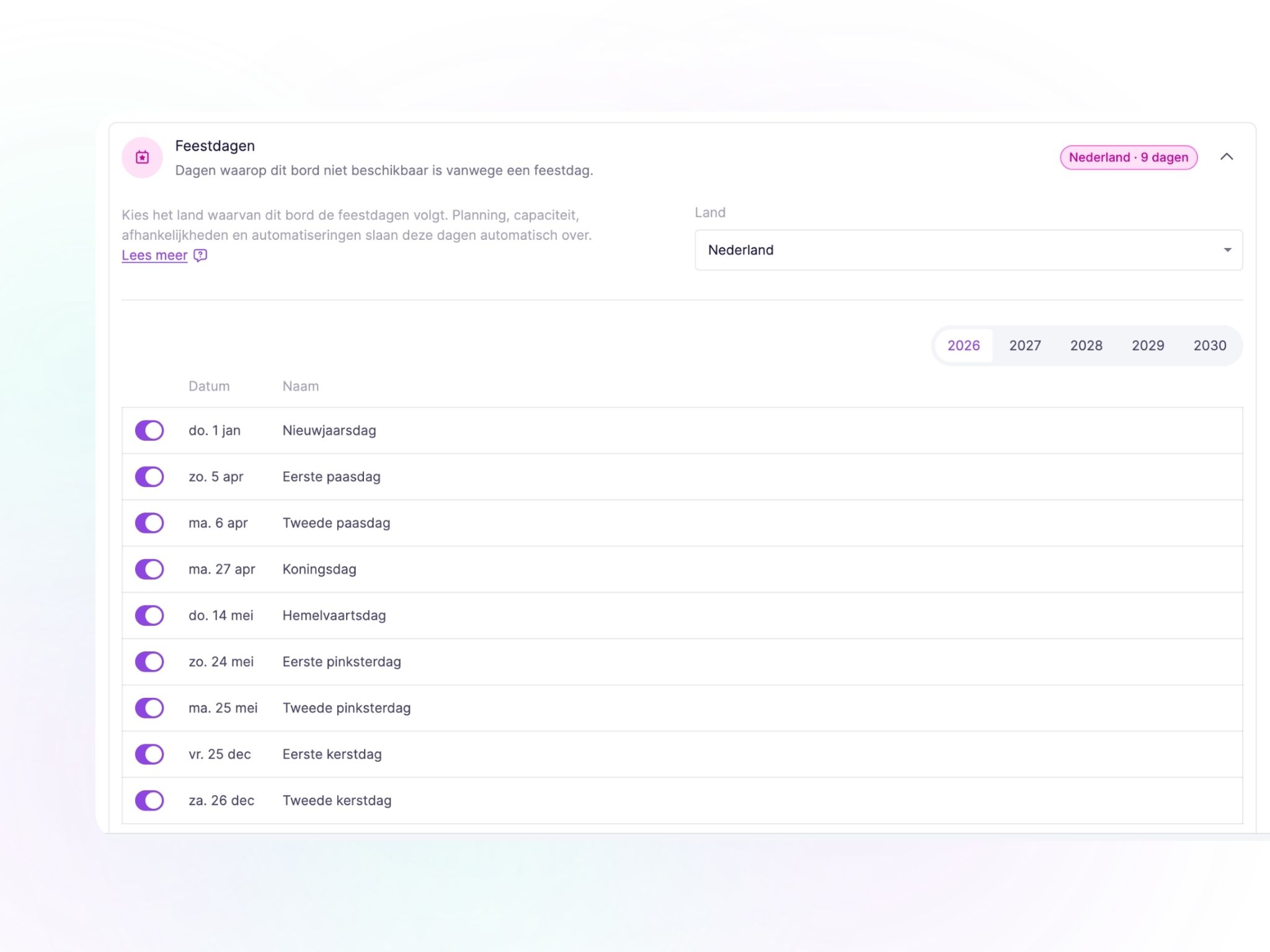Image resolution: width=1270 pixels, height=952 pixels.
Task: Turn off Tweede pinksterdag toggle
Action: (149, 708)
